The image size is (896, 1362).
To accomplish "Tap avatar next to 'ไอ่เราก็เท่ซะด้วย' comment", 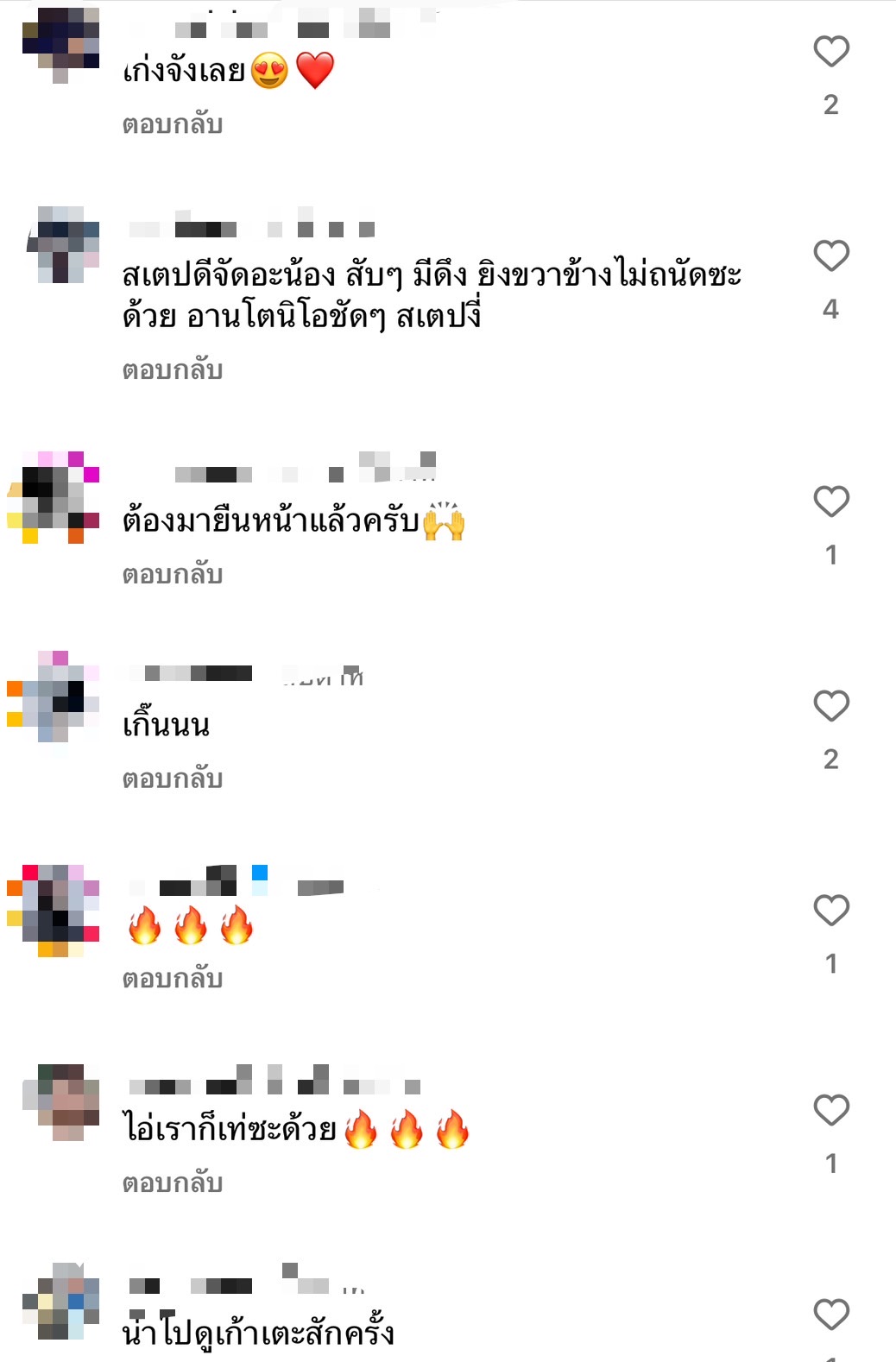I will pyautogui.click(x=60, y=1102).
